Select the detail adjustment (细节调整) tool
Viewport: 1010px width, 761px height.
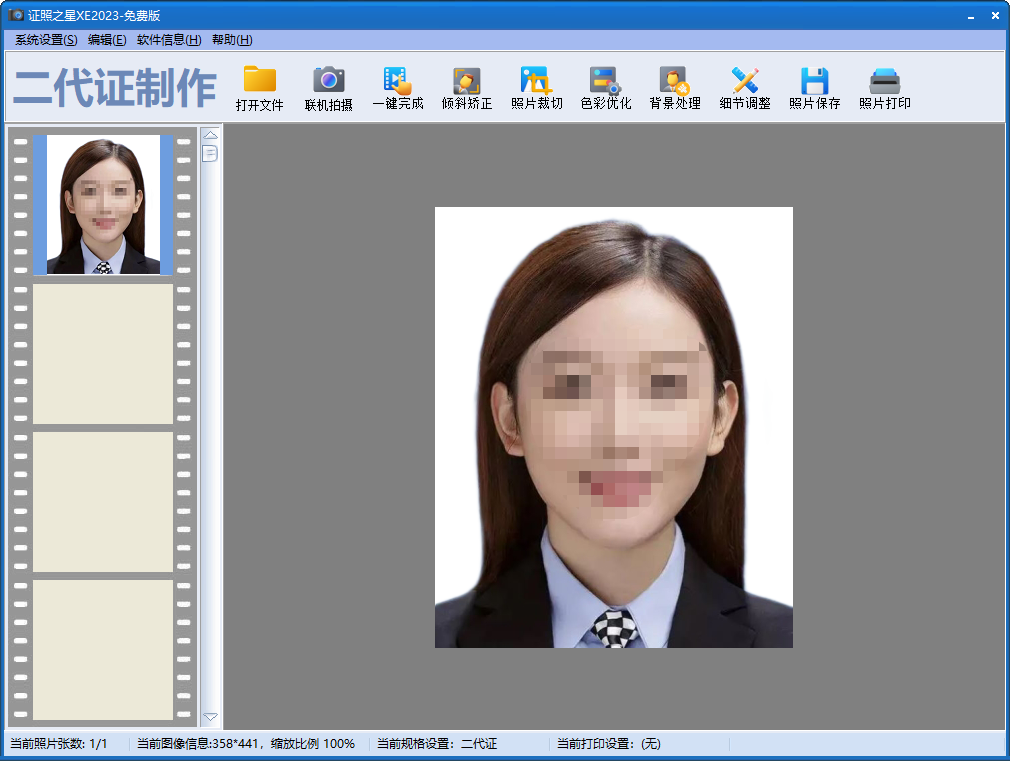pos(744,82)
